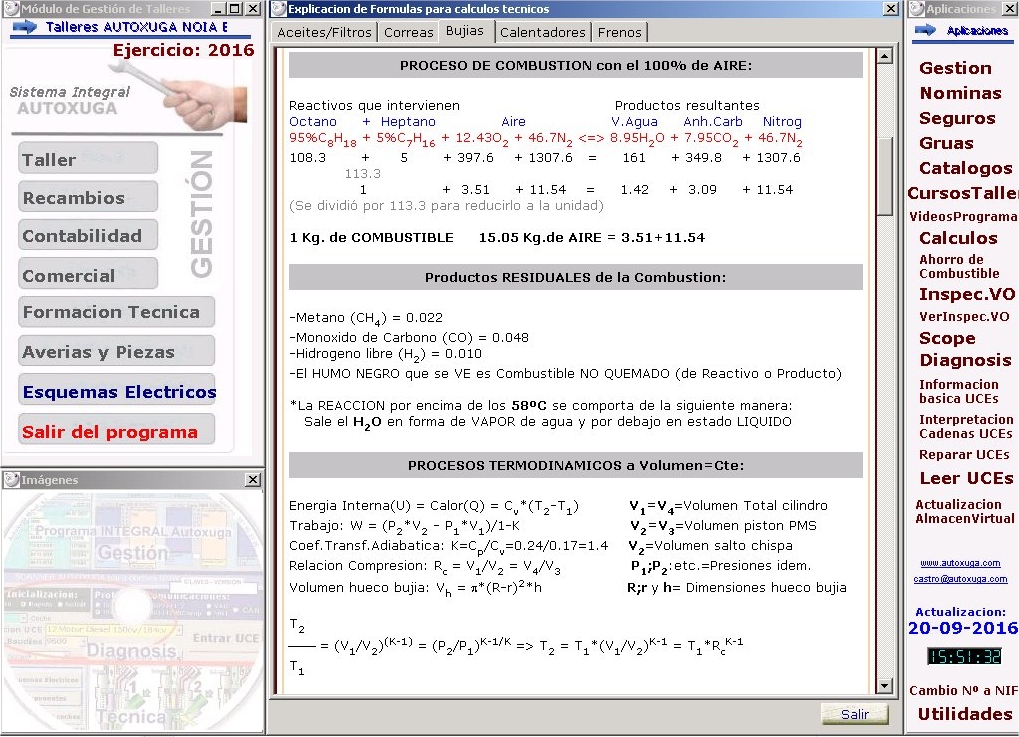Click the Actualizacion date 20-09-2016
The width and height of the screenshot is (1019, 737).
pos(962,628)
